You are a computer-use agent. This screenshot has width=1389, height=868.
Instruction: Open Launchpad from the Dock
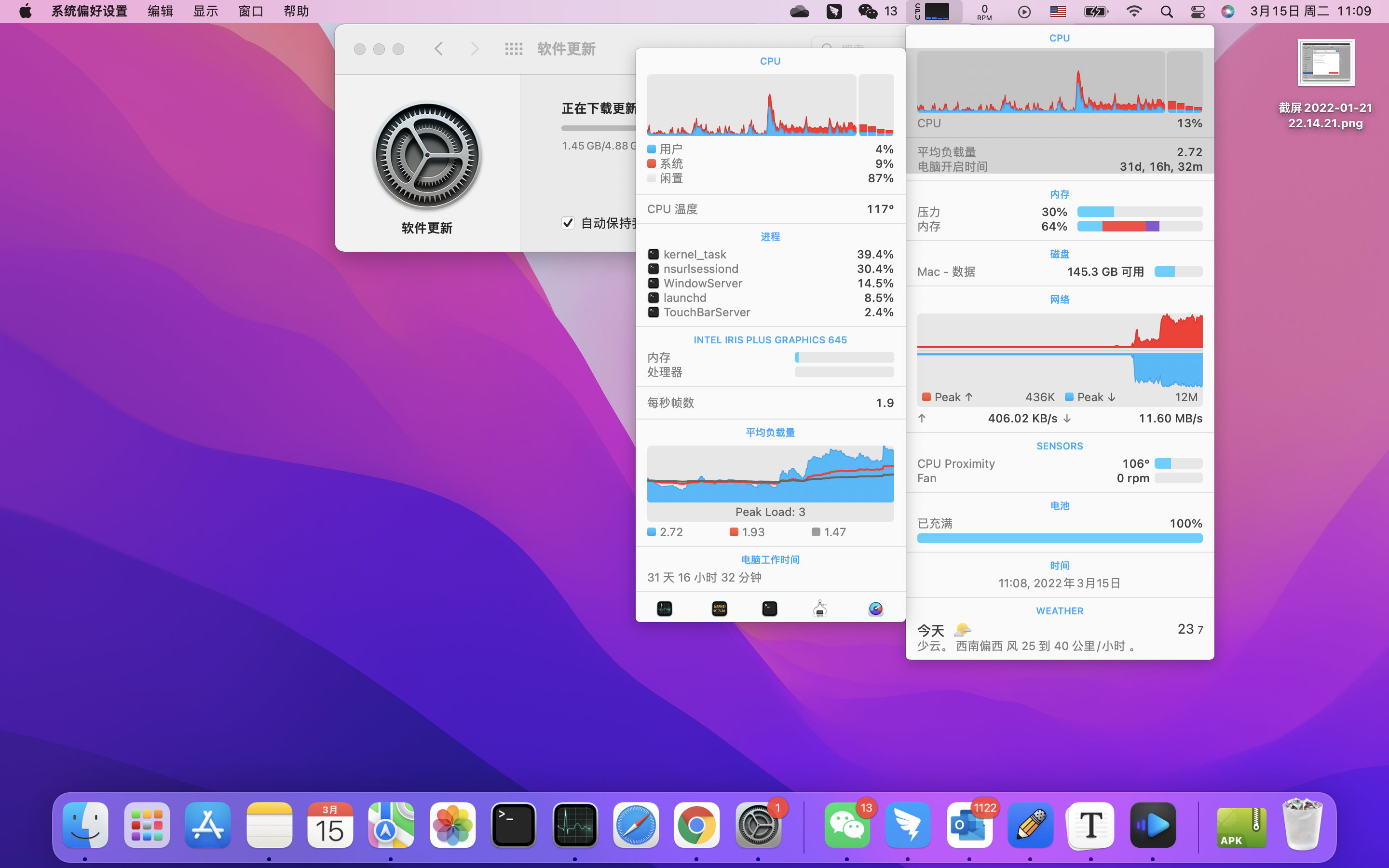point(146,825)
